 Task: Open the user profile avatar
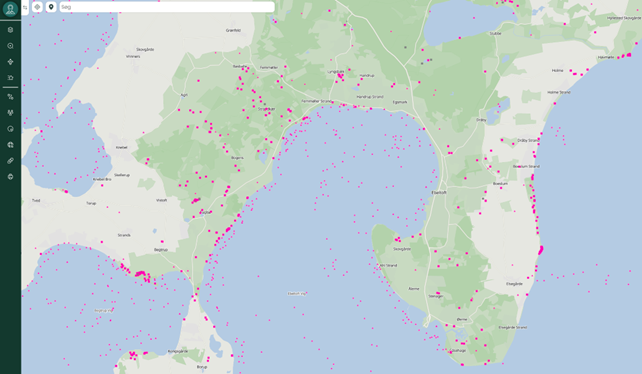(10, 8)
